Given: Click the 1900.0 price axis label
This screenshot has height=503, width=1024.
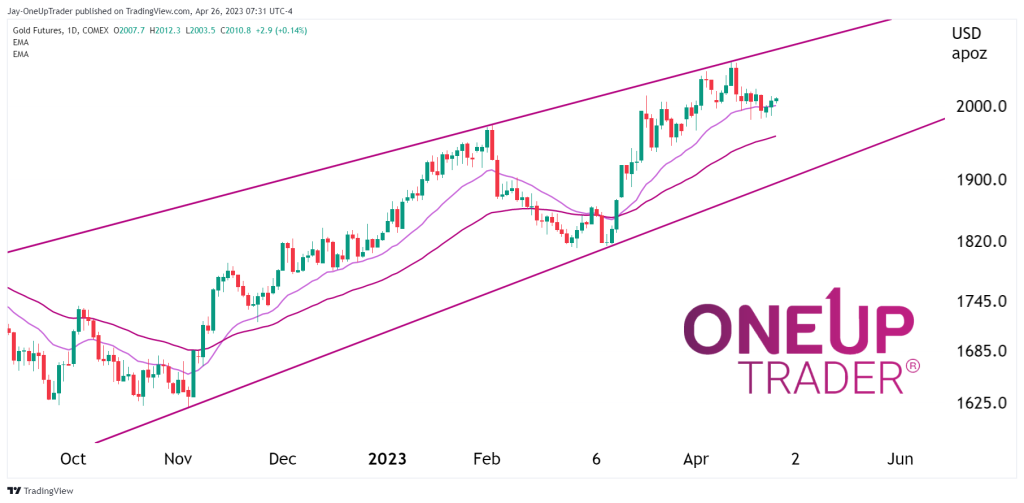Looking at the screenshot, I should (x=973, y=180).
